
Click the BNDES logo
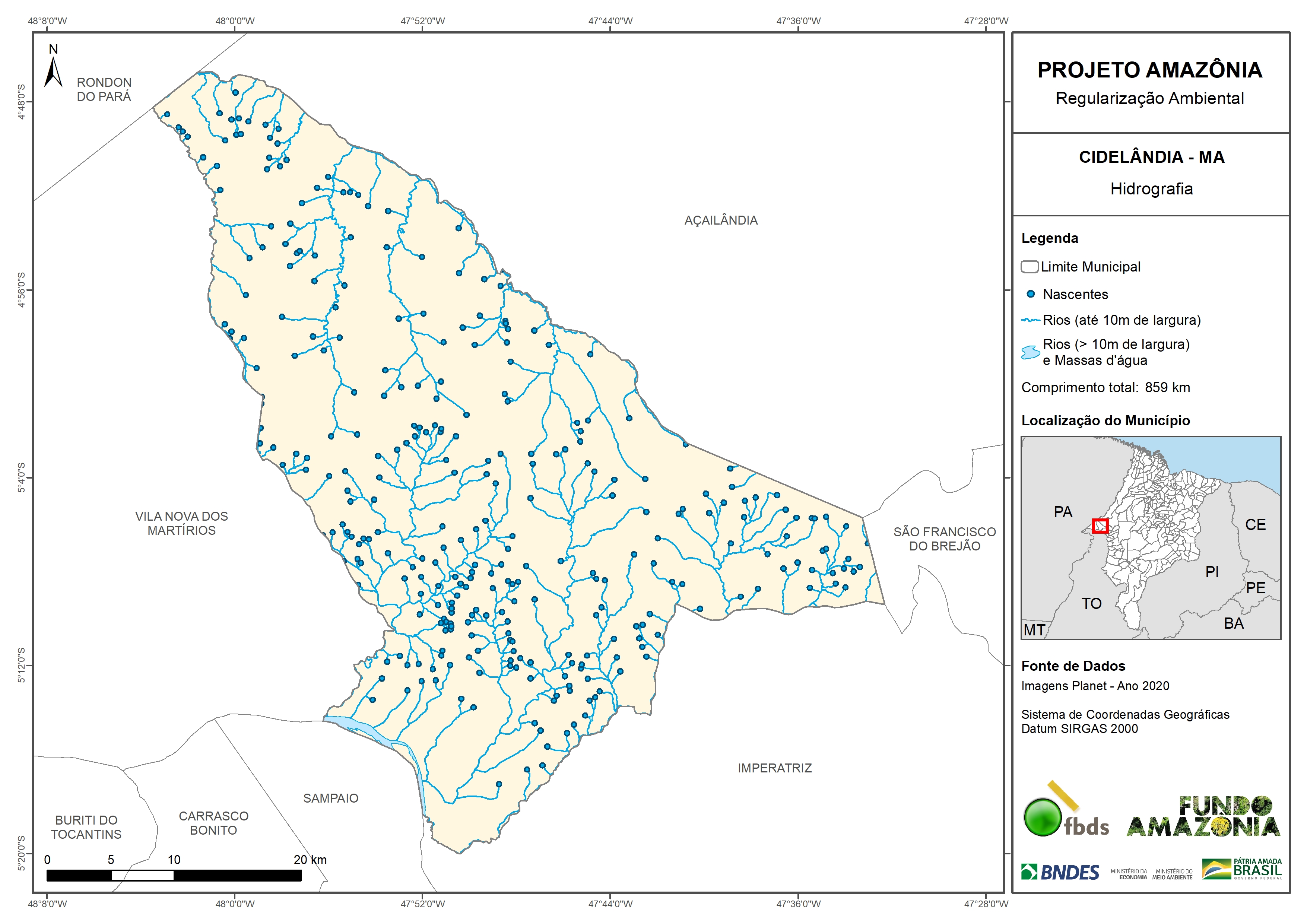tap(1060, 872)
